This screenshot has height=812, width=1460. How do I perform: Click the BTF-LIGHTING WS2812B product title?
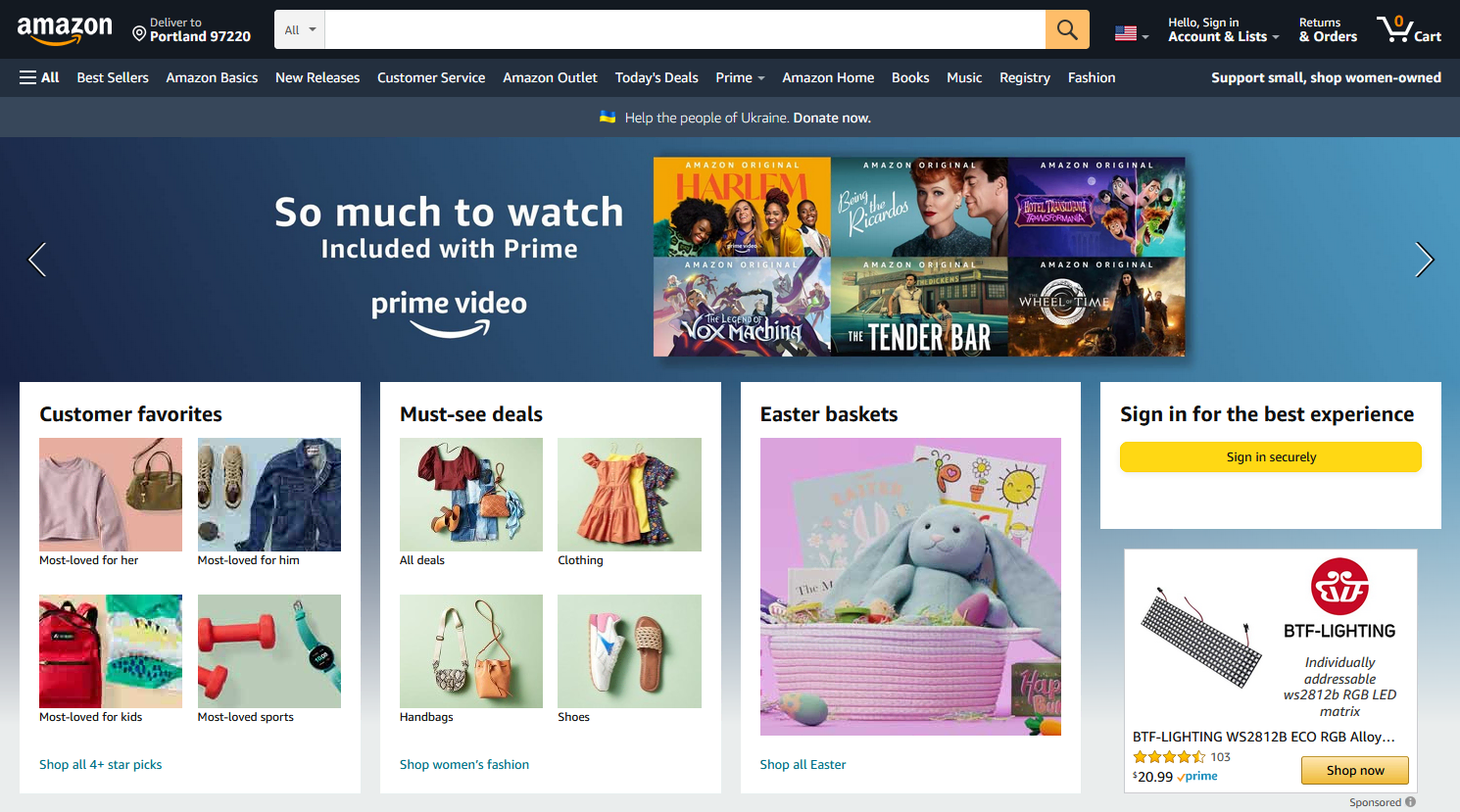1263,737
